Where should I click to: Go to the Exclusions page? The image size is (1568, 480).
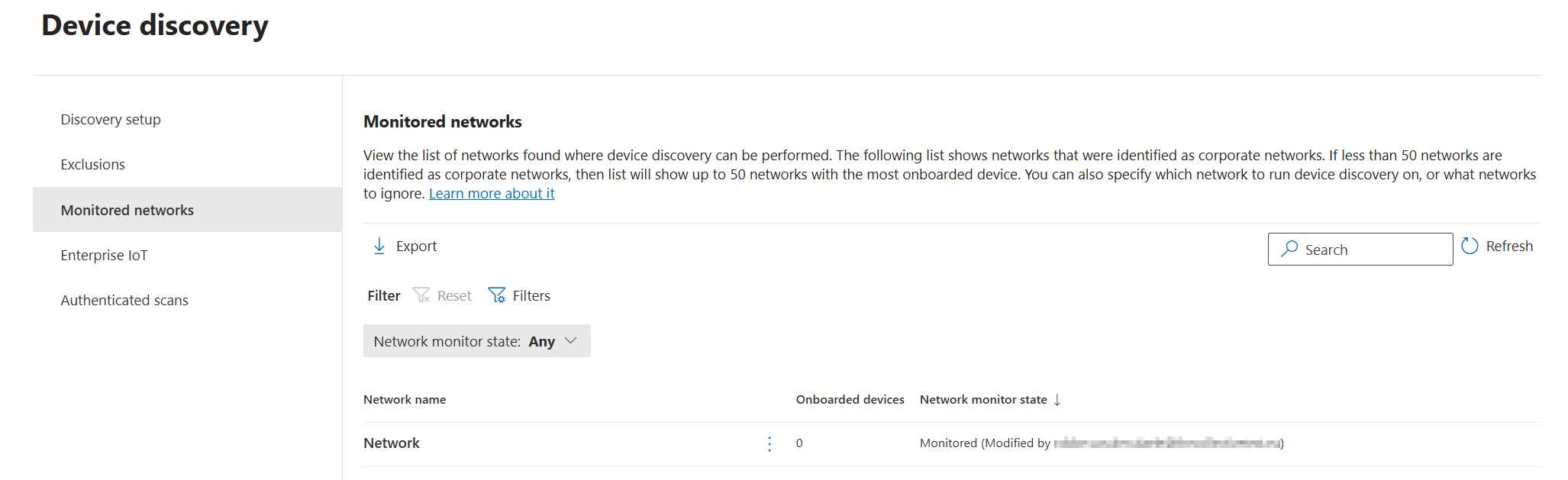pyautogui.click(x=93, y=165)
